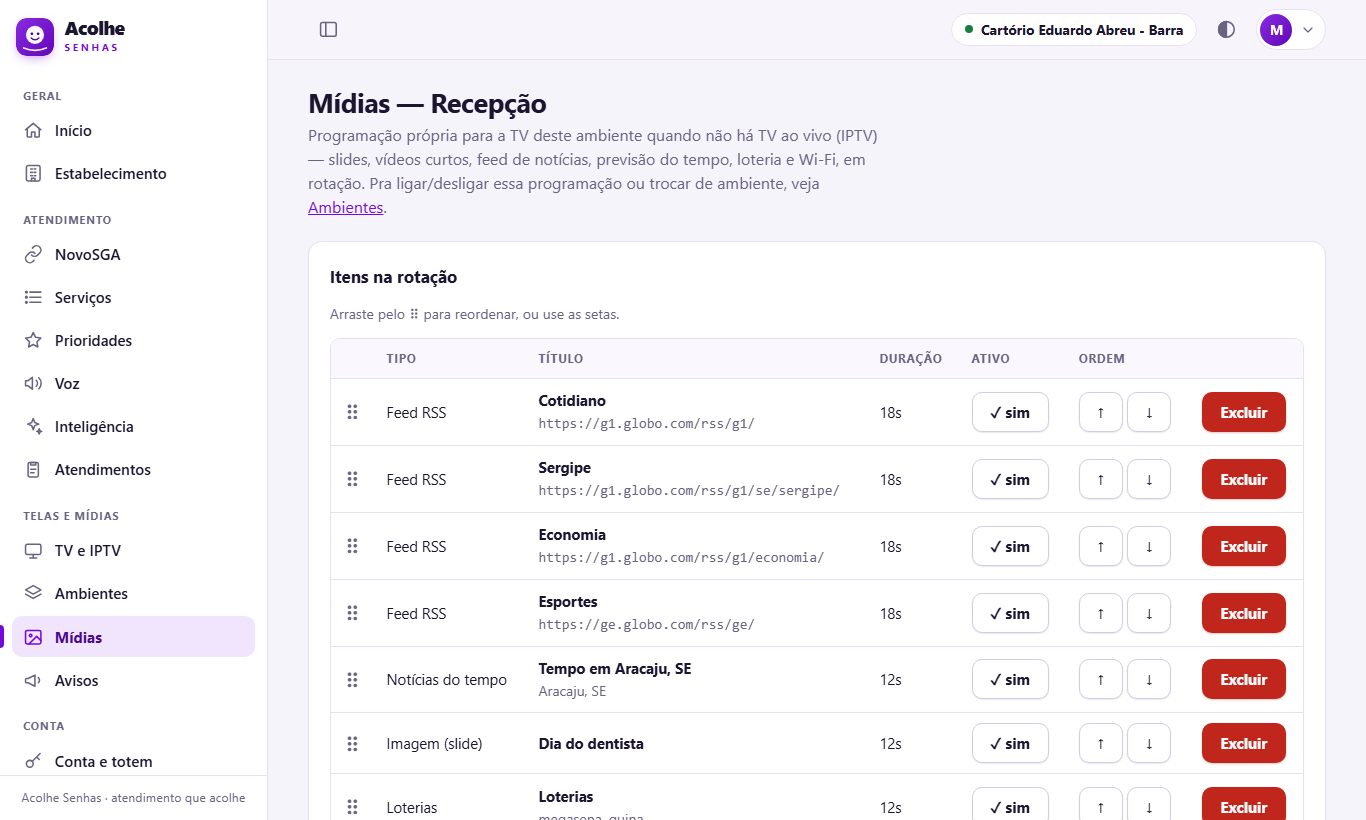Click the sparkle icon beside Inteligência
This screenshot has width=1366, height=820.
click(33, 427)
